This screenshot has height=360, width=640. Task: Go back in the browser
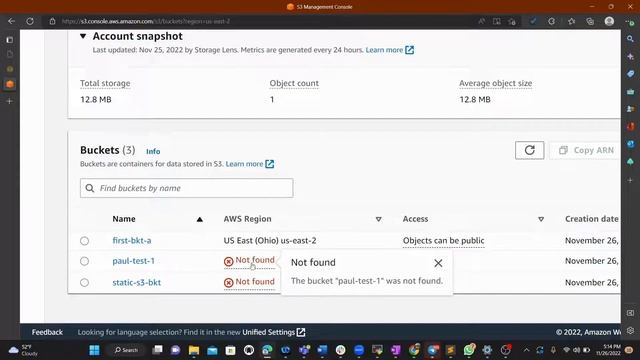point(11,21)
